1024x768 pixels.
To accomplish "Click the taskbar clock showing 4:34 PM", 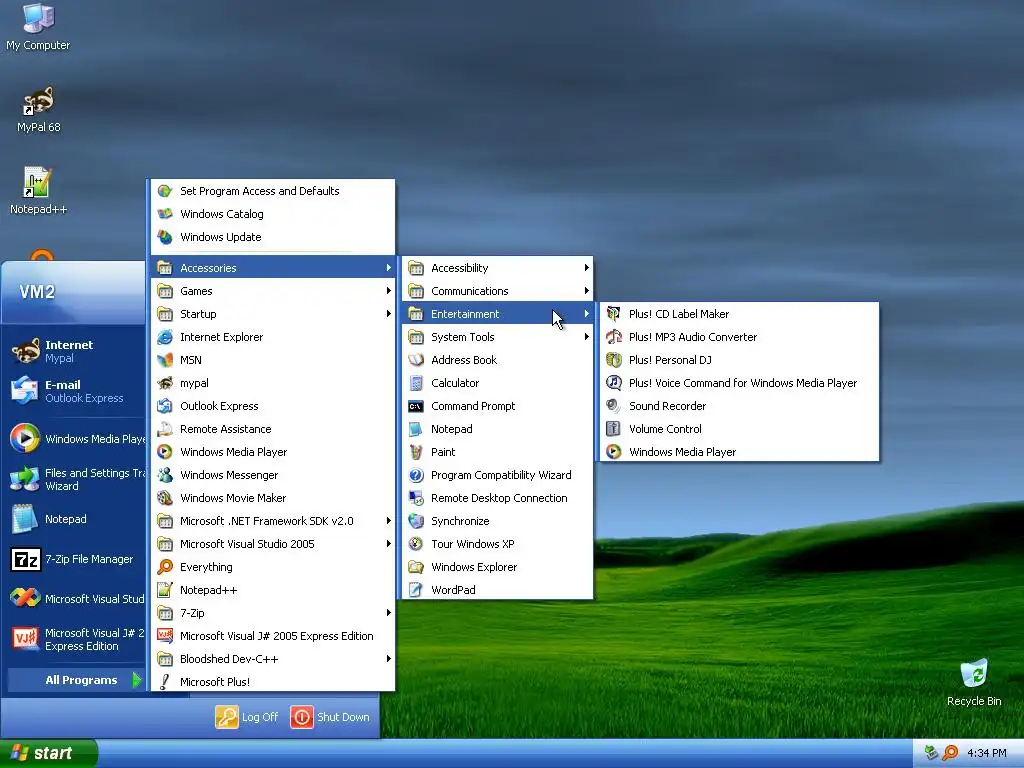I will 986,754.
